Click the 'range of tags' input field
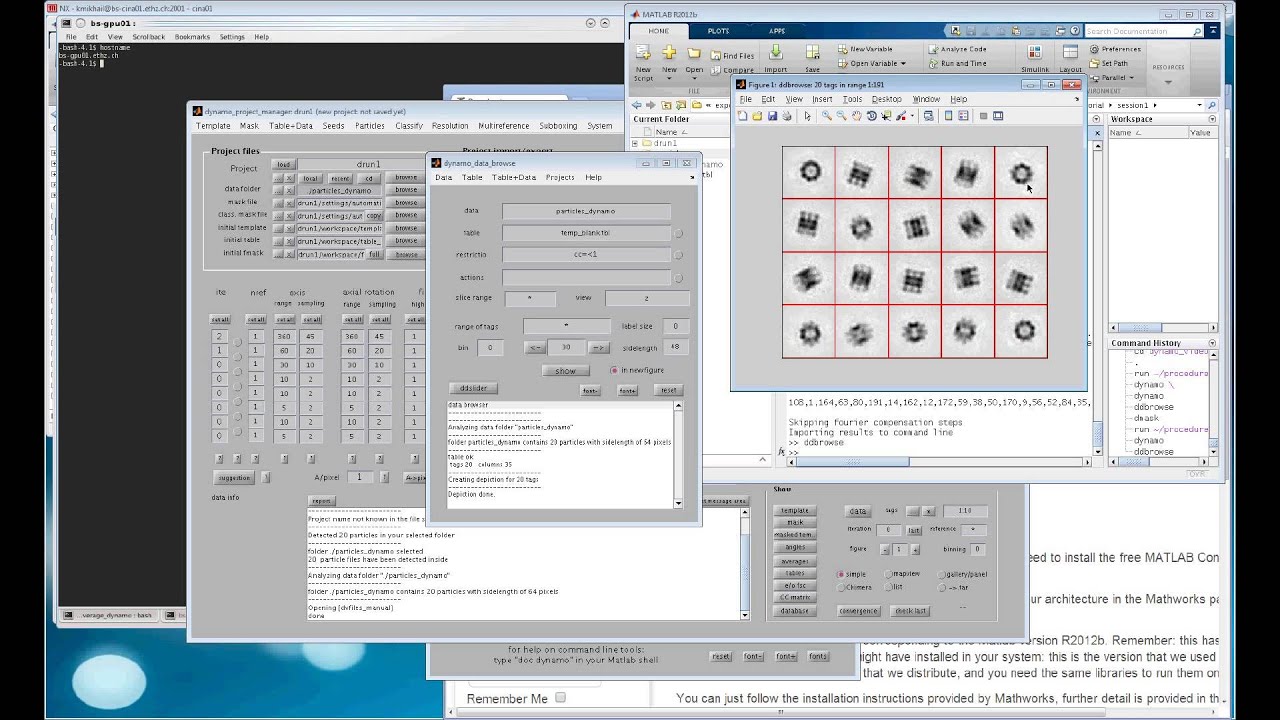 click(x=567, y=326)
